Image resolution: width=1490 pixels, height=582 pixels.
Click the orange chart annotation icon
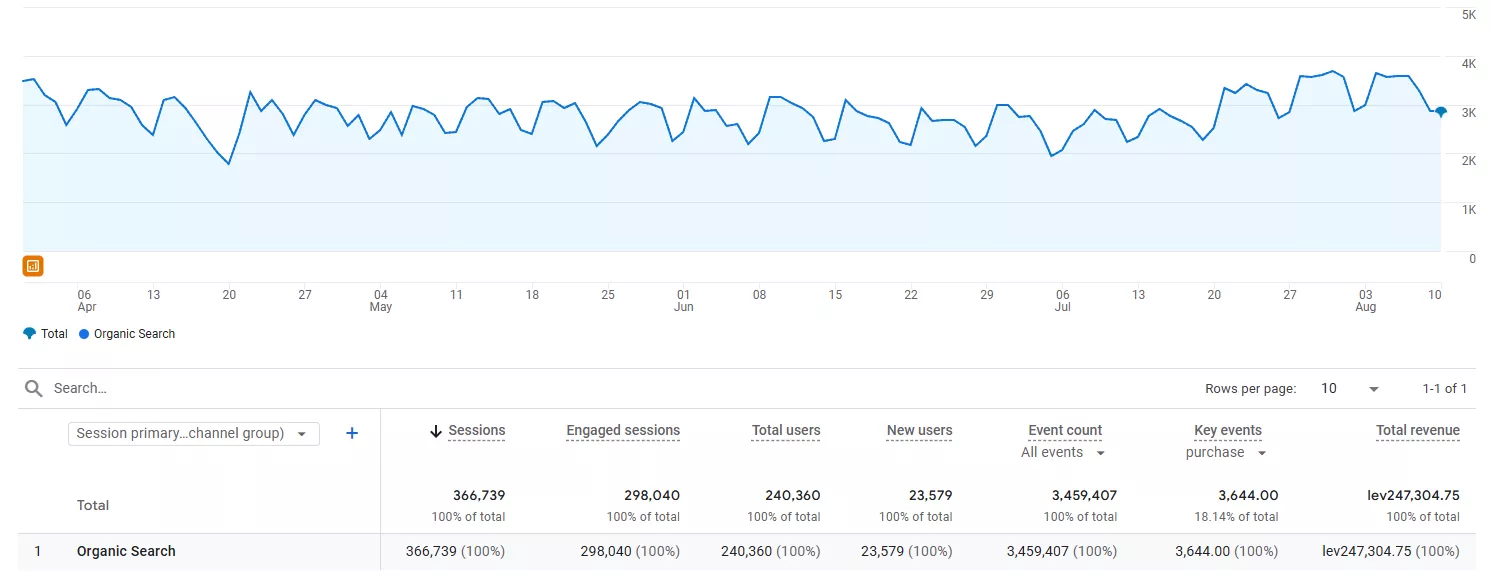(33, 266)
